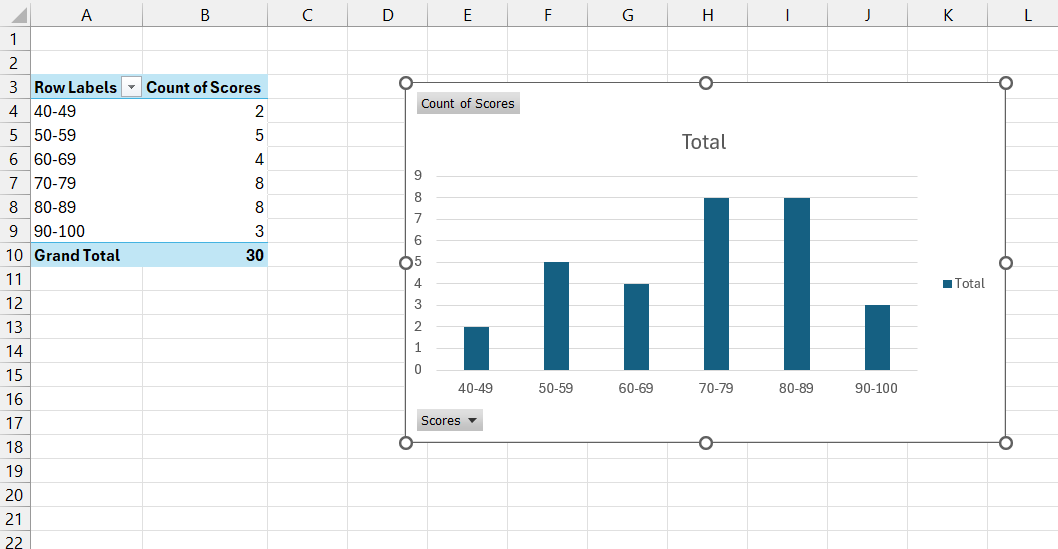Select the 90-100 bar in chart
The image size is (1058, 549).
coord(877,337)
